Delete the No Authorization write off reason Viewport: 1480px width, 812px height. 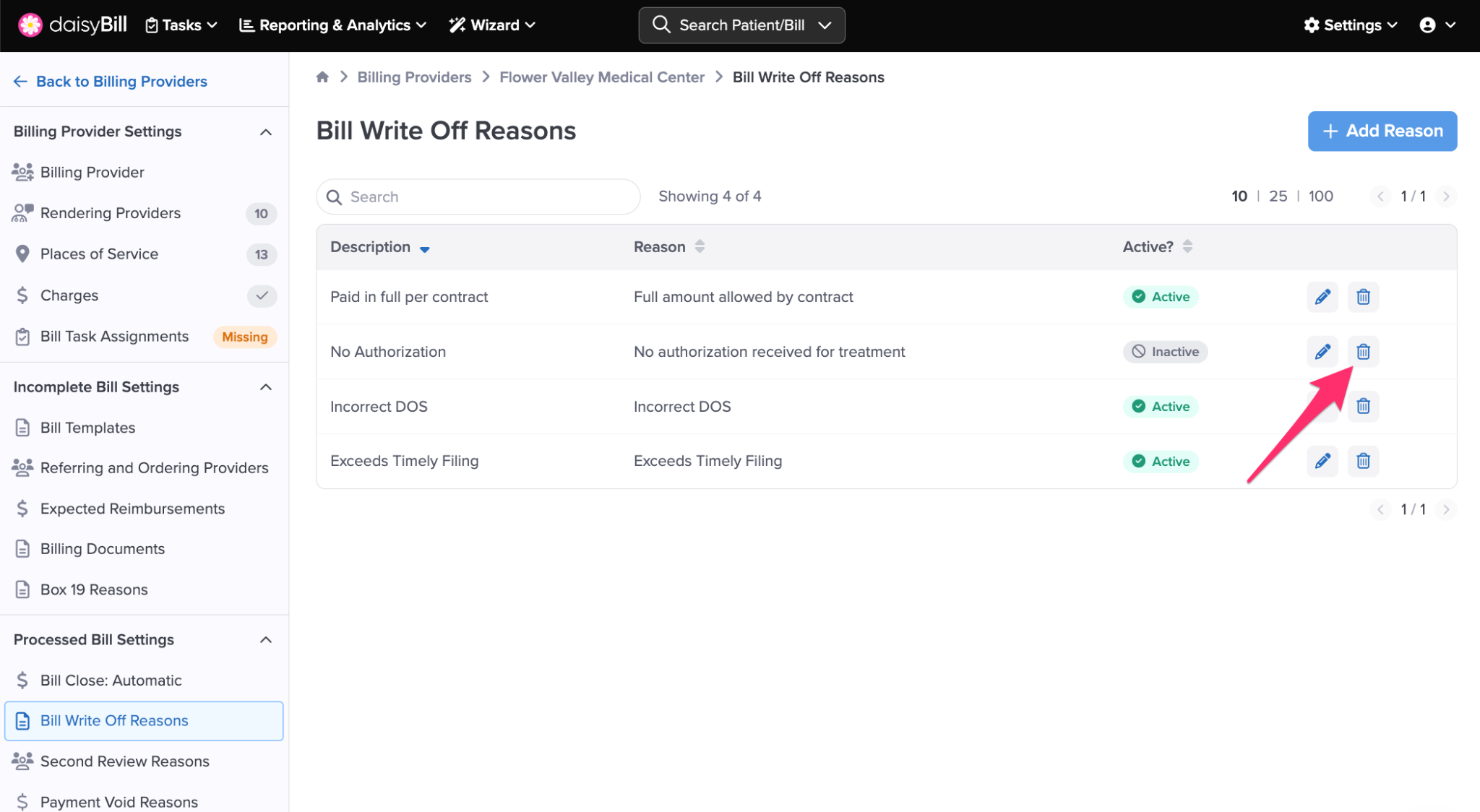(x=1363, y=352)
